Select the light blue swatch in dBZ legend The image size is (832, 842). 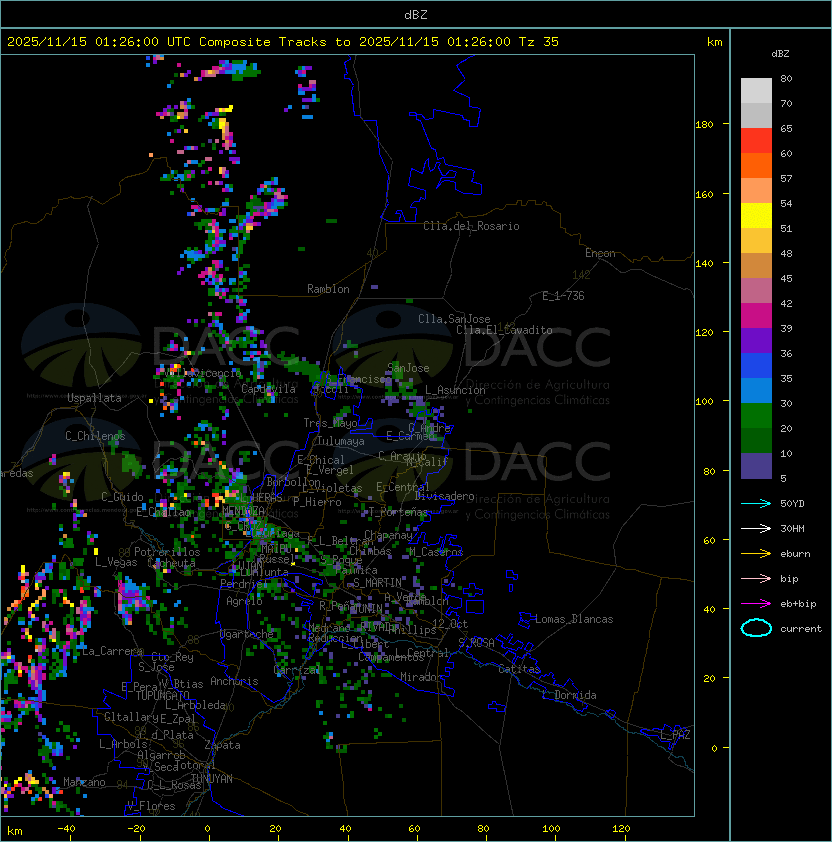pos(756,390)
